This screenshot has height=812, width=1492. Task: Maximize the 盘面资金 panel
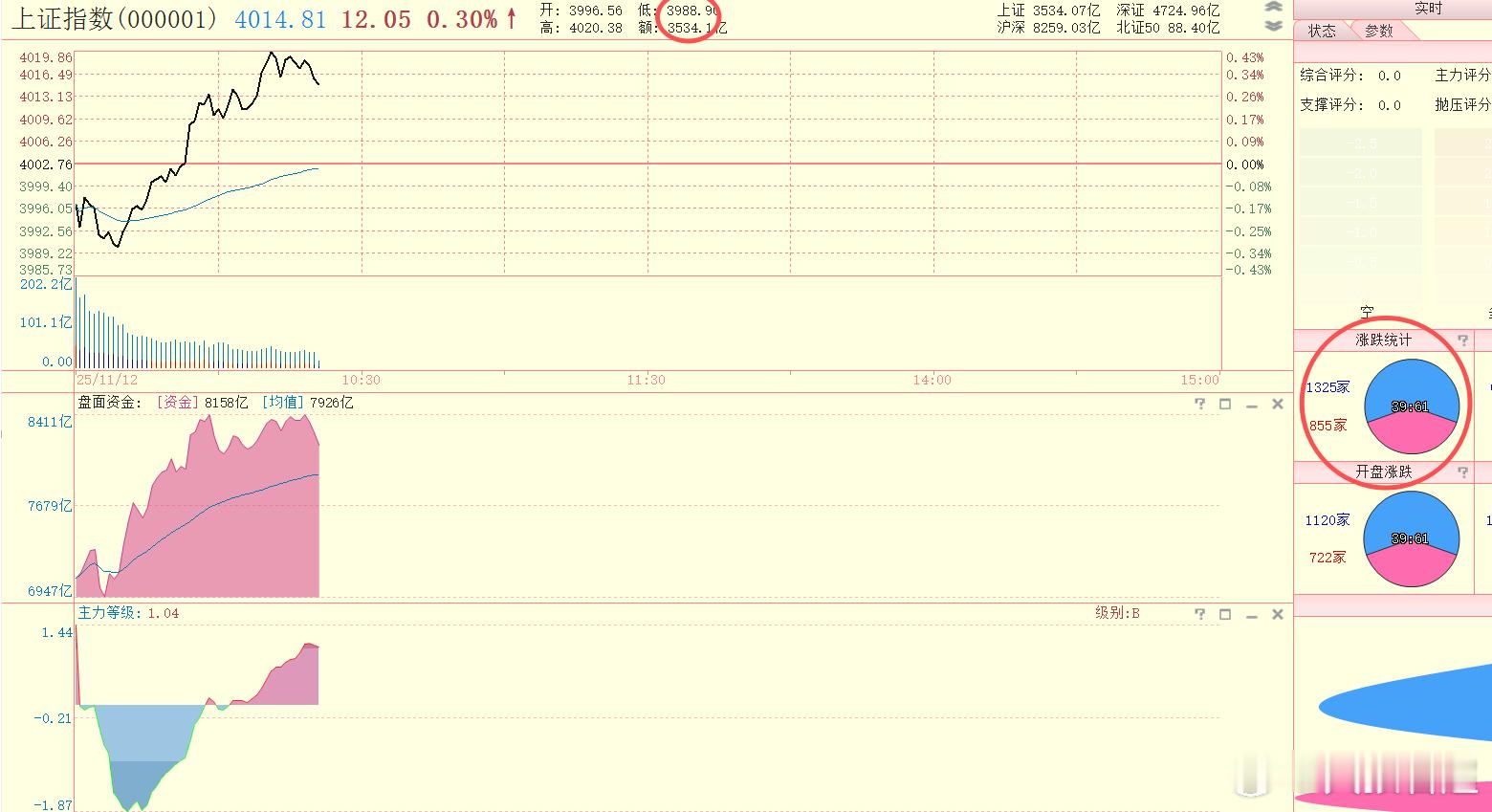tap(1225, 404)
